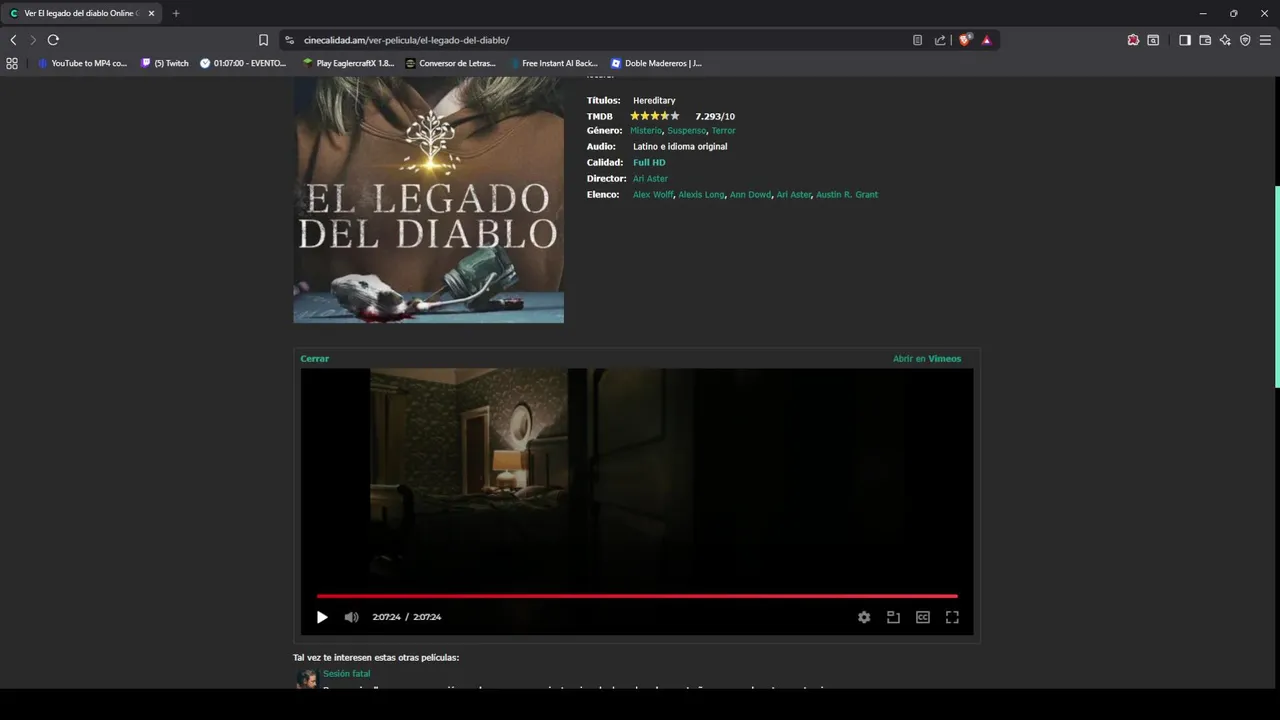Image resolution: width=1280 pixels, height=720 pixels.
Task: Open the Suspenso genre link
Action: tap(687, 130)
